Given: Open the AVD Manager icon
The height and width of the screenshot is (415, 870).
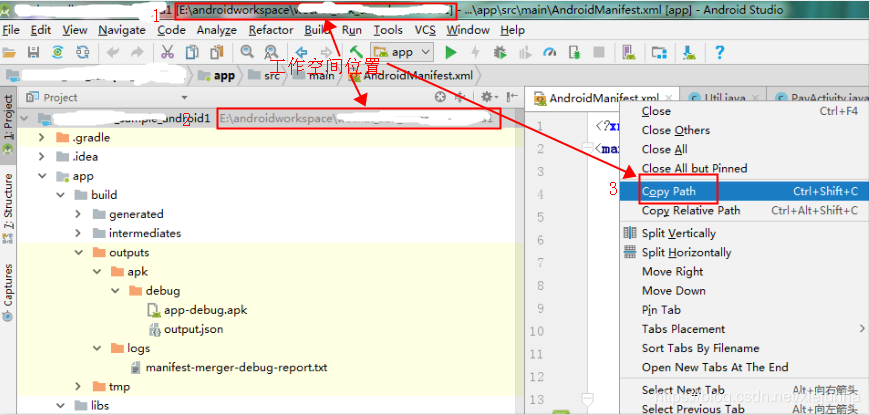Looking at the screenshot, I should (629, 53).
